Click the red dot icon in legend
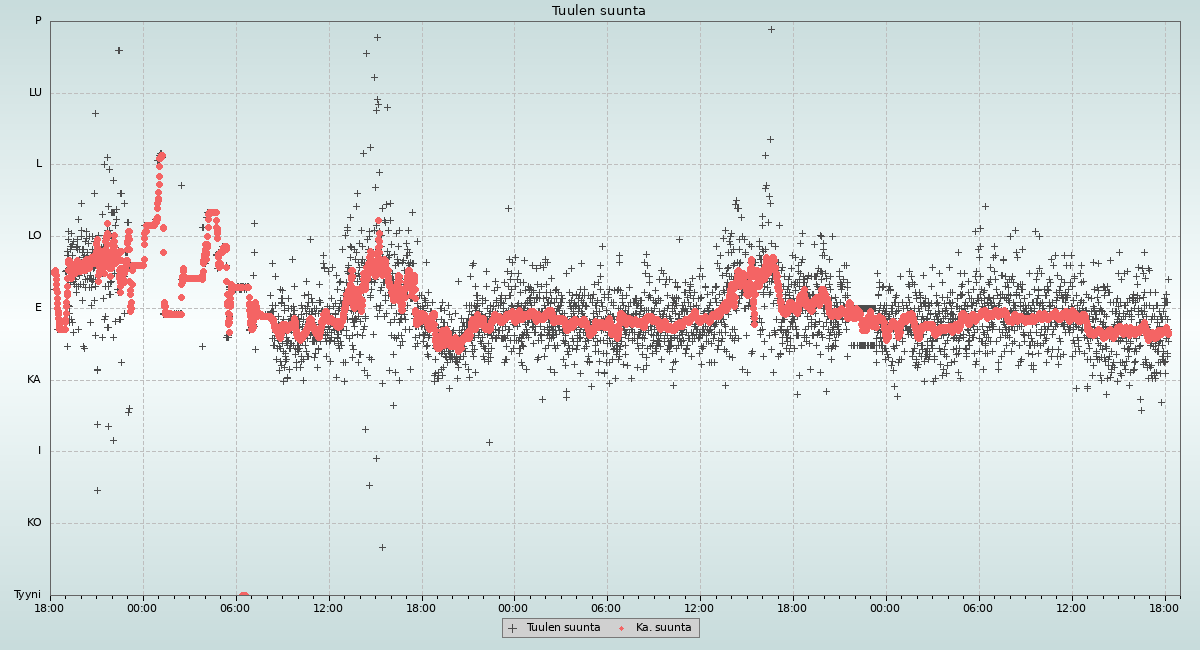This screenshot has height=650, width=1200. coord(621,628)
